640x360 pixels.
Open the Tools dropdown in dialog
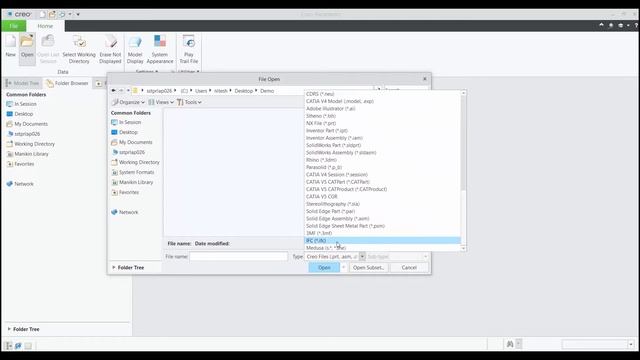189,102
